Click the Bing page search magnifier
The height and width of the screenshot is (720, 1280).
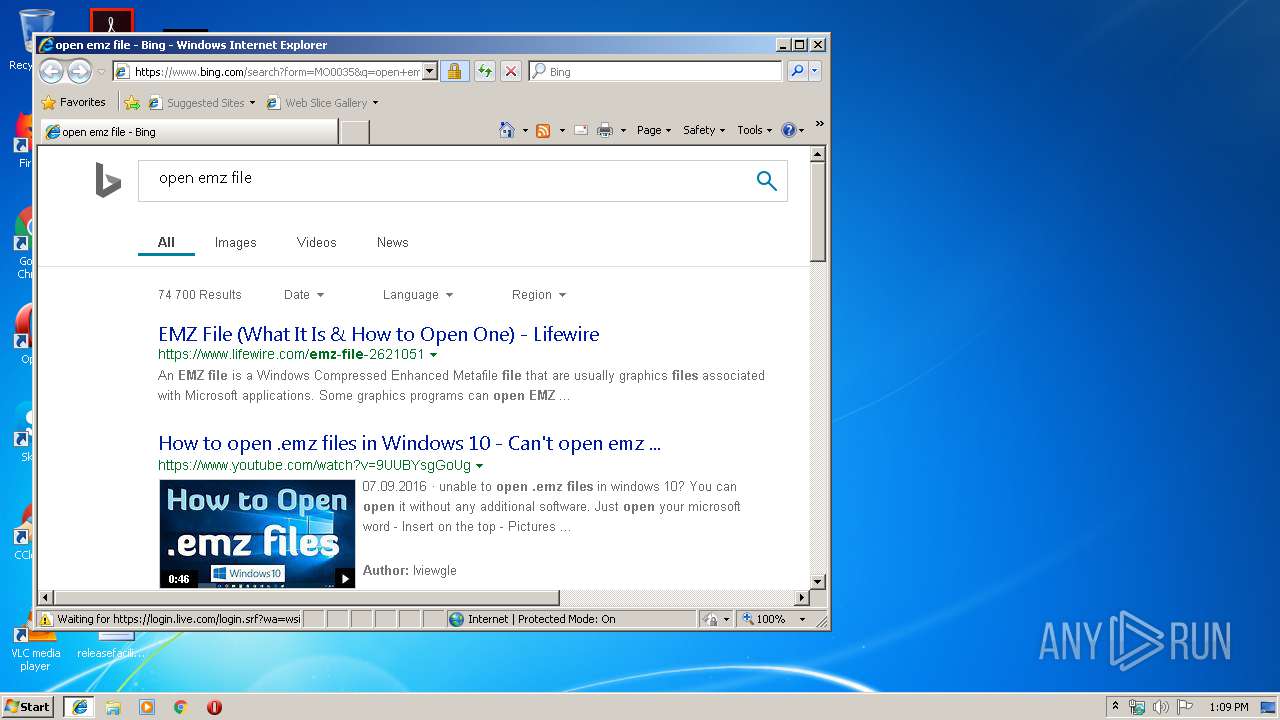pyautogui.click(x=767, y=180)
